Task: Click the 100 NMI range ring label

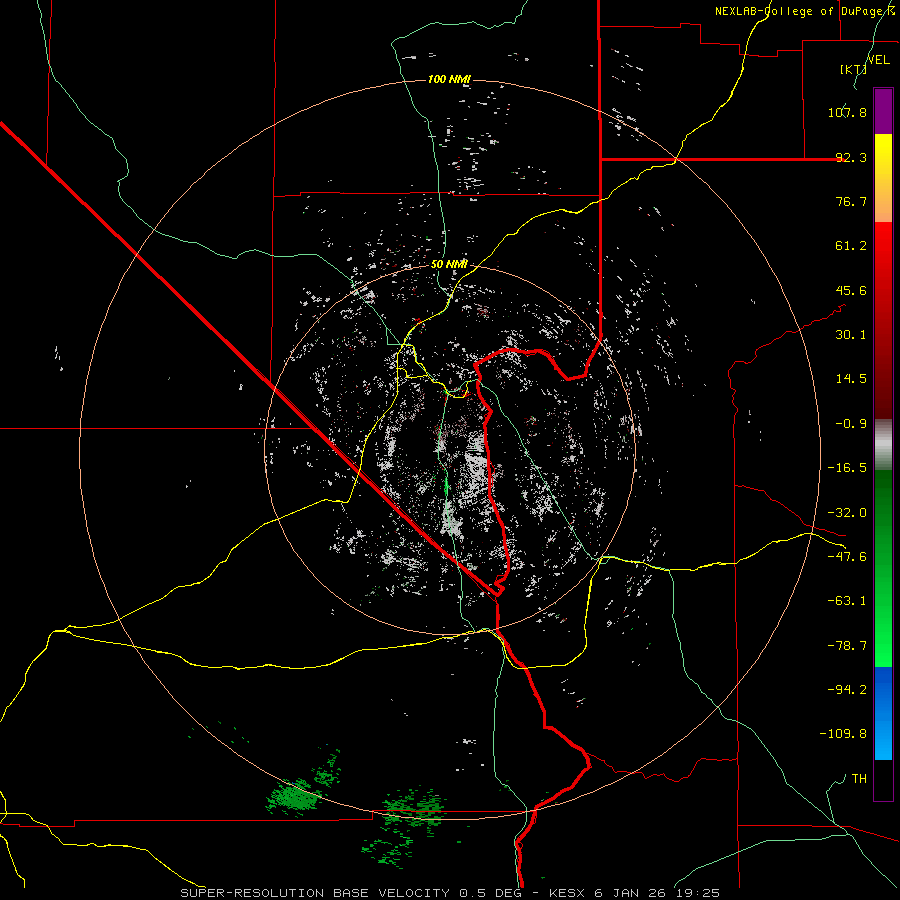Action: coord(449,79)
